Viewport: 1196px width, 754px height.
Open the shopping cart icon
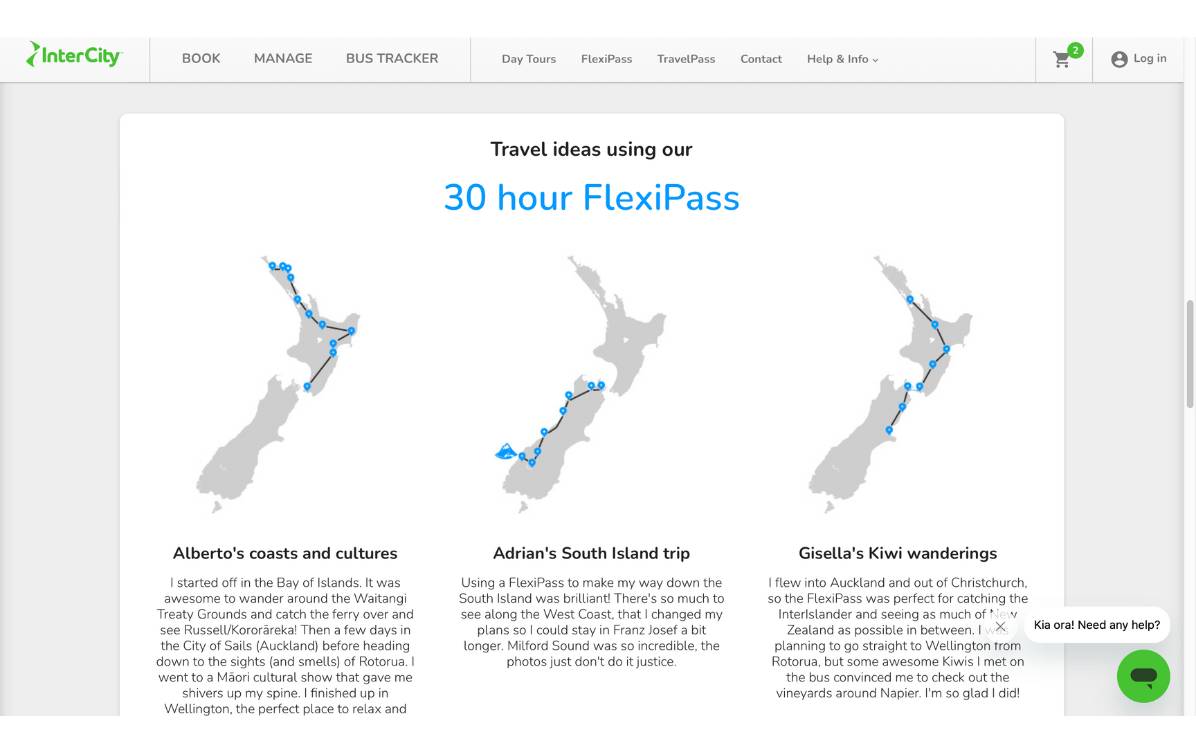point(1061,59)
